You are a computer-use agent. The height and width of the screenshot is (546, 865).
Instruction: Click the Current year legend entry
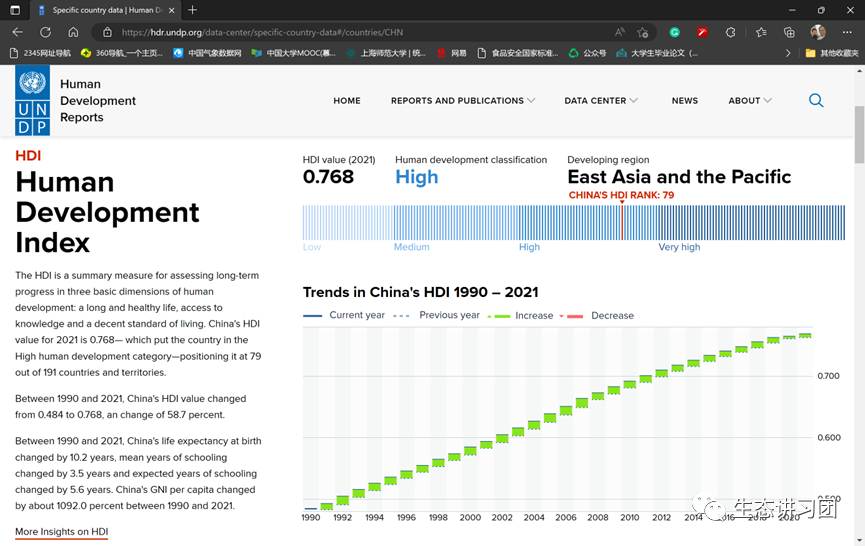pyautogui.click(x=344, y=315)
